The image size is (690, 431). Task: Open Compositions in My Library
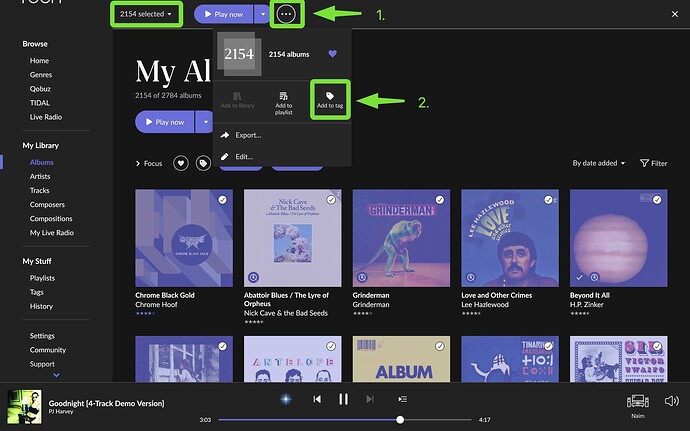[51, 218]
